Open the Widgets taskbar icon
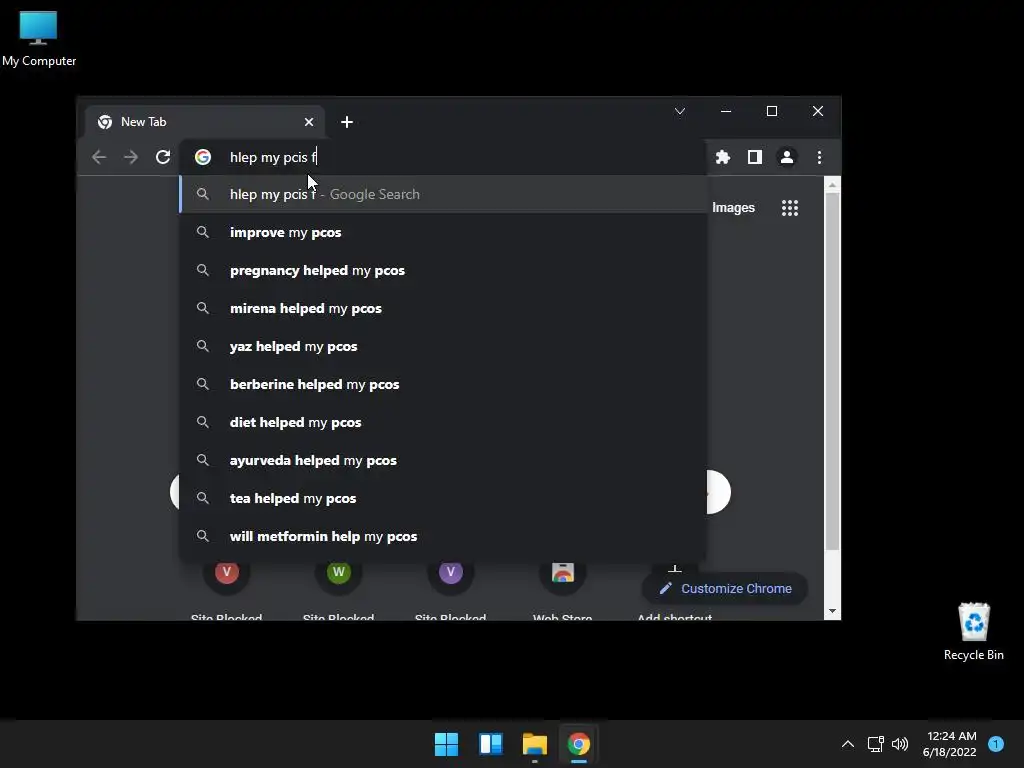The image size is (1024, 768). pyautogui.click(x=490, y=744)
